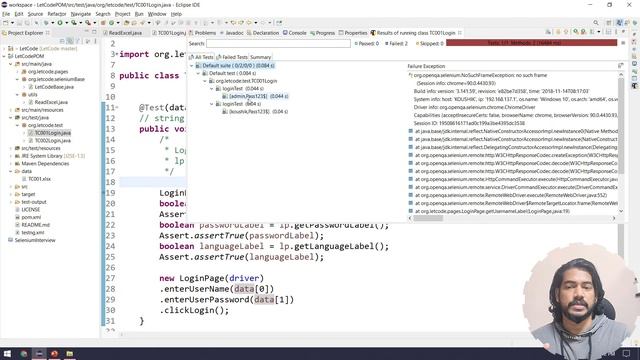This screenshot has width=640, height=360.
Task: Click the Run (green play) toolbar icon
Action: [60, 23]
